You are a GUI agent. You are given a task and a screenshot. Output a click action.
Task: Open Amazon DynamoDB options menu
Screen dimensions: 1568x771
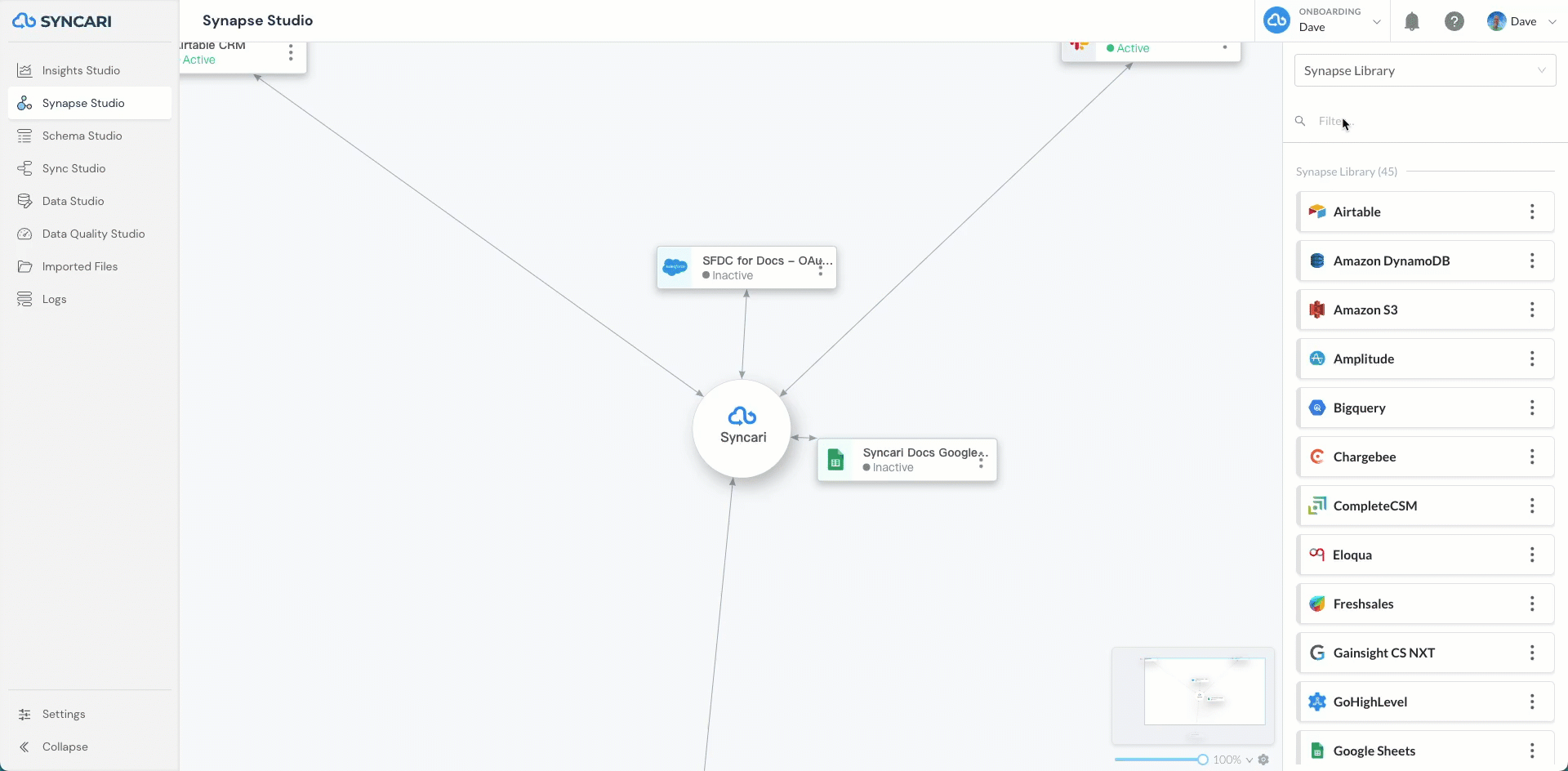1532,261
